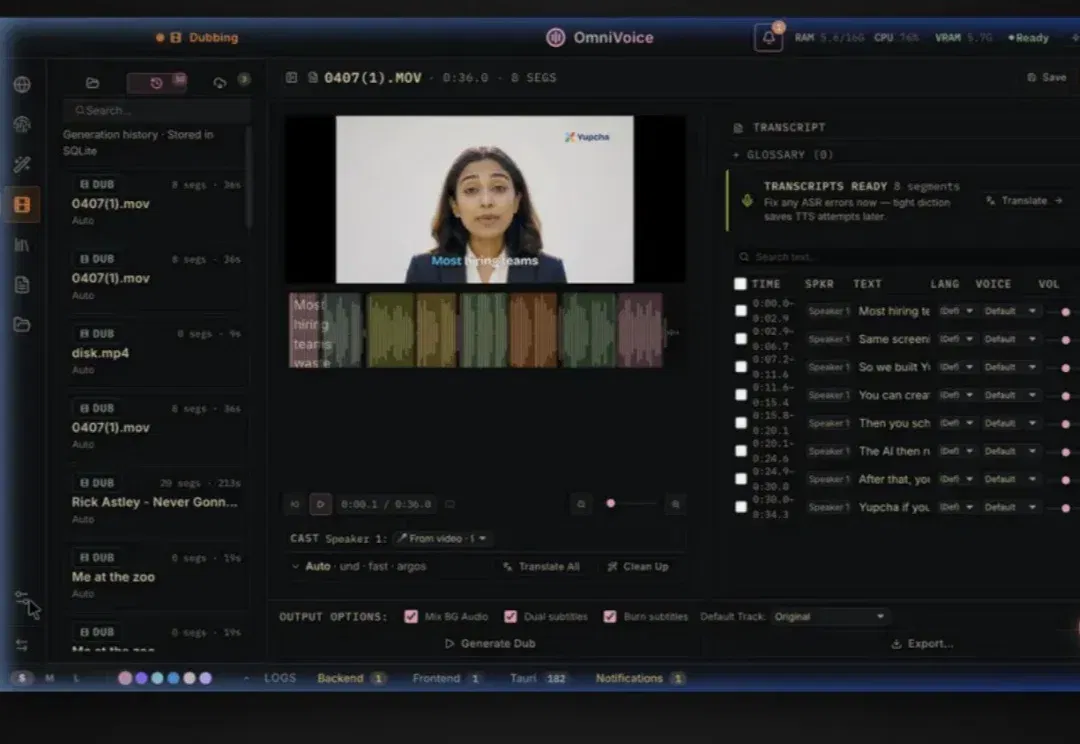Adjust the timeline zoom slider handle
The width and height of the screenshot is (1080, 744).
coord(610,504)
